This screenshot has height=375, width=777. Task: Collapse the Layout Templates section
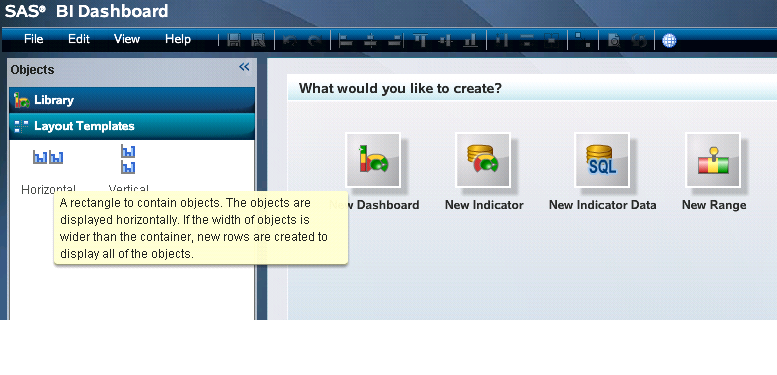pyautogui.click(x=132, y=126)
